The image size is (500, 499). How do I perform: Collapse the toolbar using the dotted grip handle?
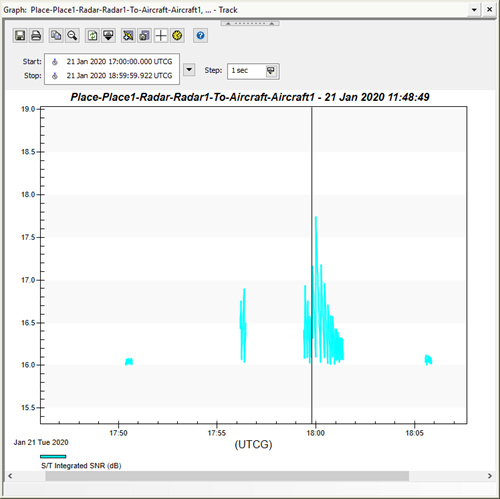point(250,23)
